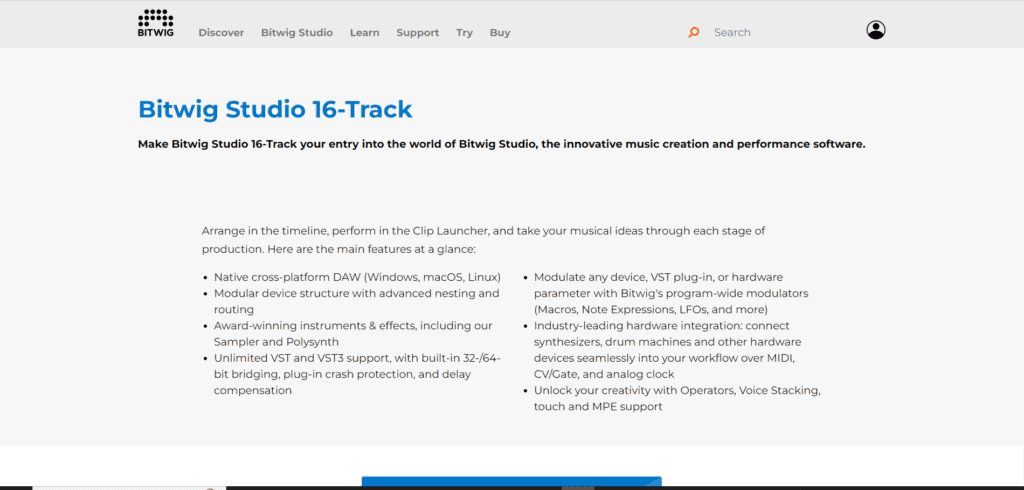Open the user account profile icon

(x=876, y=31)
